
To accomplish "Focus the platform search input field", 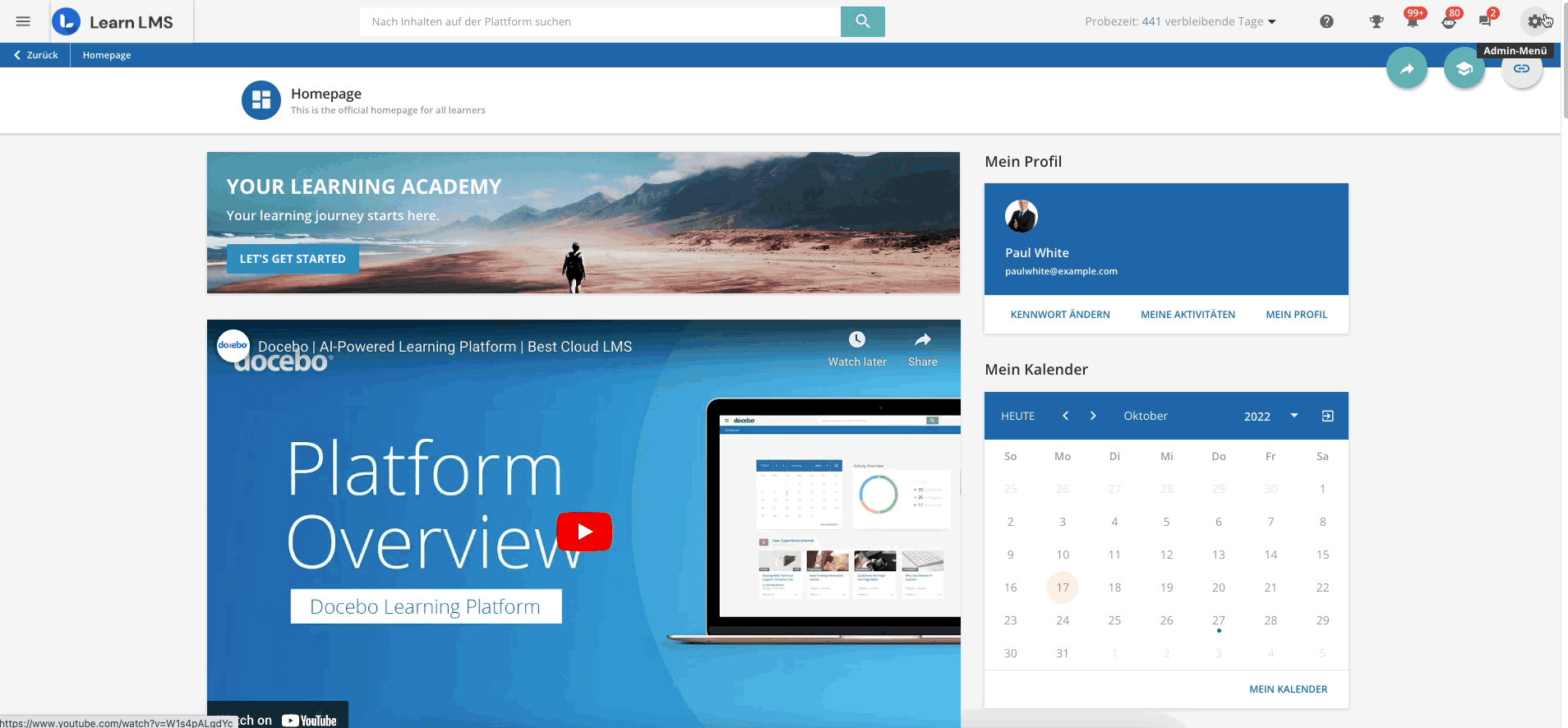I will tap(600, 21).
